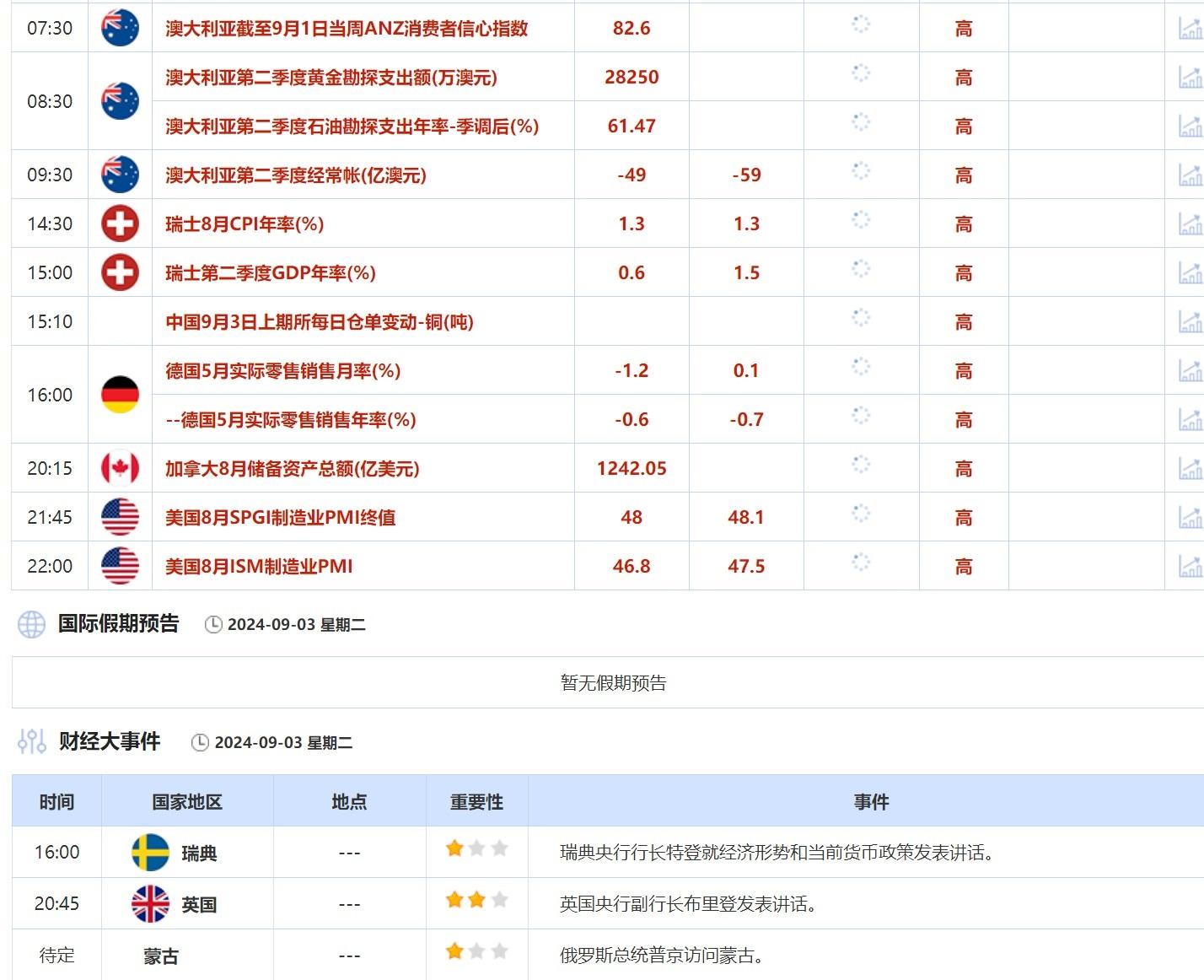The width and height of the screenshot is (1204, 980).
Task: Click the Australian flag beside 经常帐 row
Action: [120, 175]
